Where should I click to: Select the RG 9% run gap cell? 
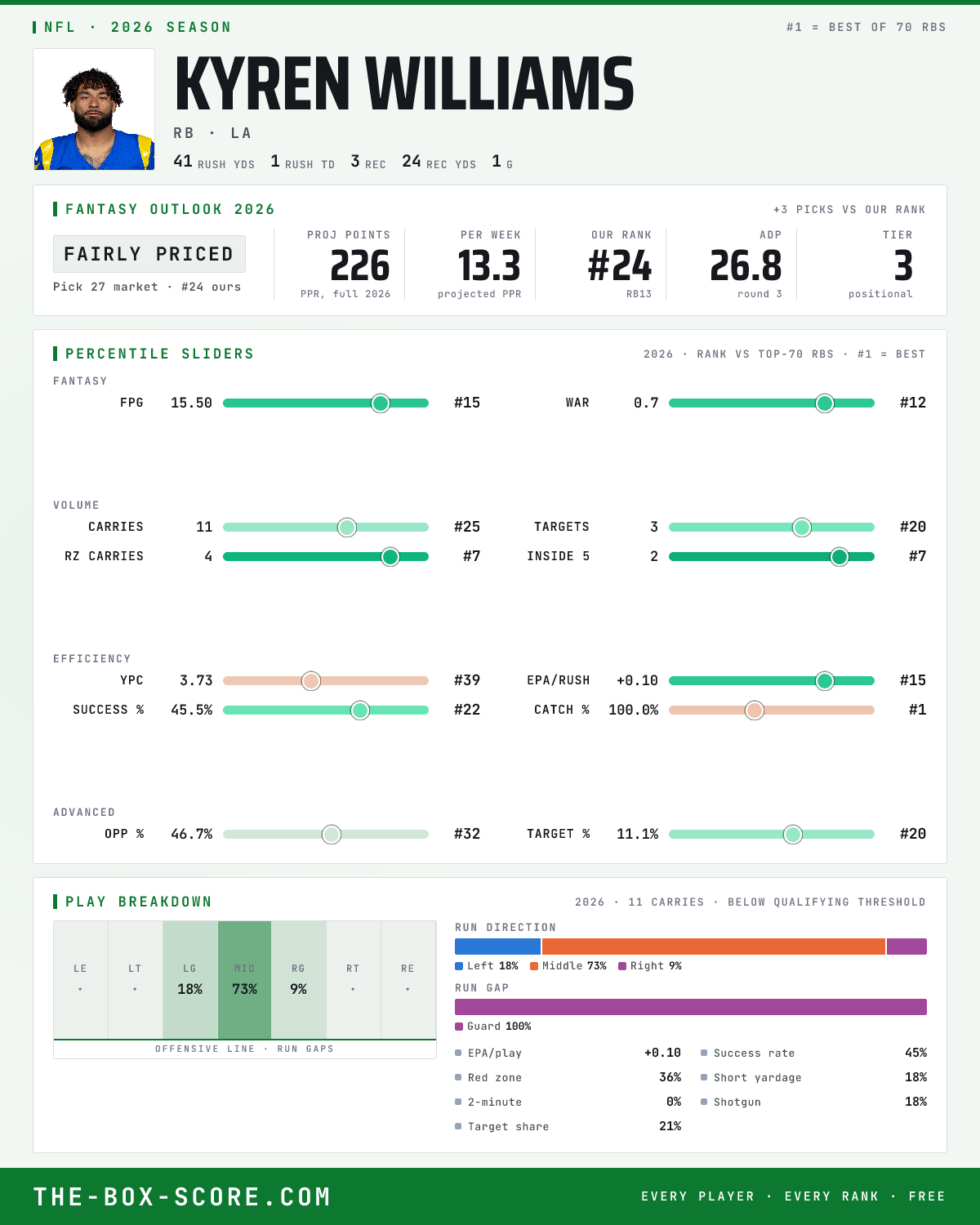[x=299, y=980]
